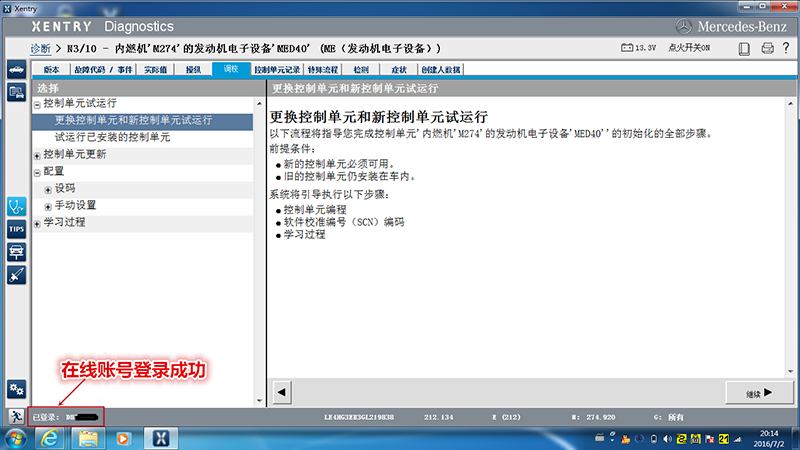Select the measurement probe sidebar icon

coord(16,275)
